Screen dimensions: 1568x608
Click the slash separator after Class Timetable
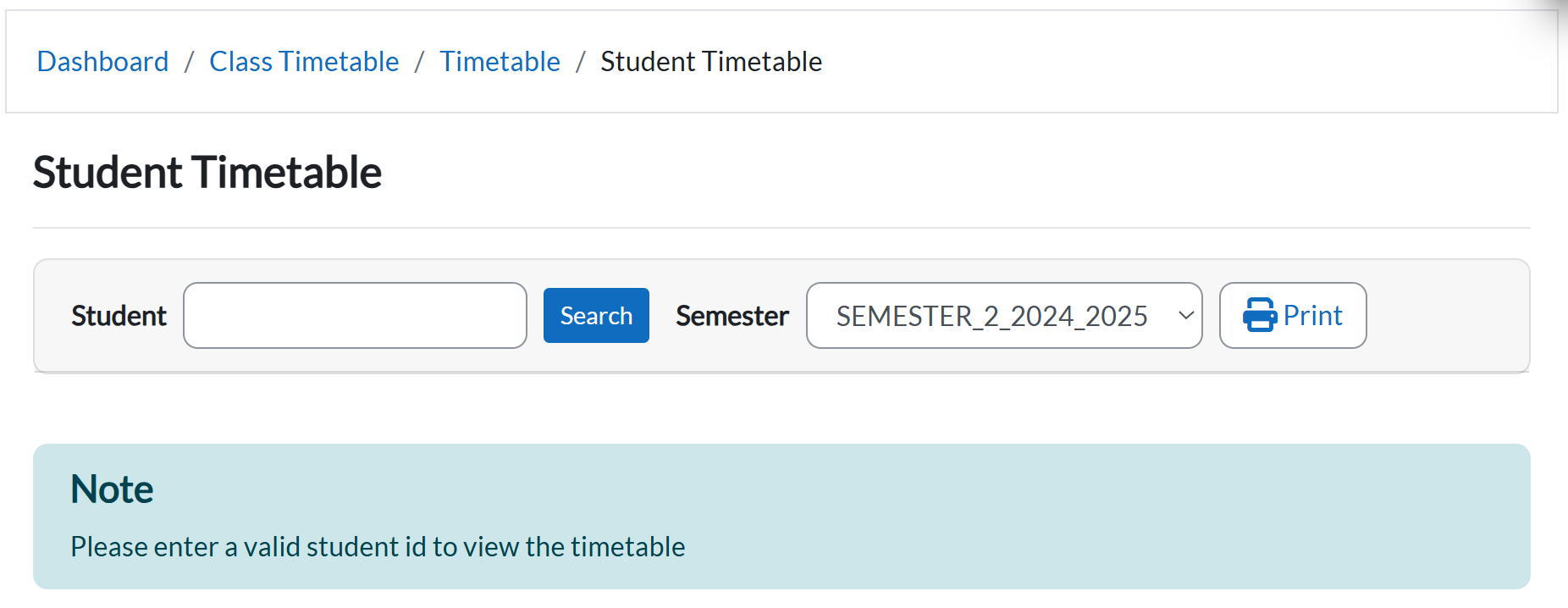pos(419,62)
